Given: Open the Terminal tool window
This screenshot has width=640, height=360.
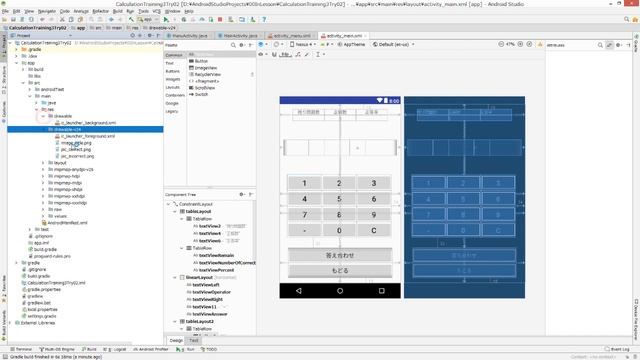Looking at the screenshot, I should [21, 349].
